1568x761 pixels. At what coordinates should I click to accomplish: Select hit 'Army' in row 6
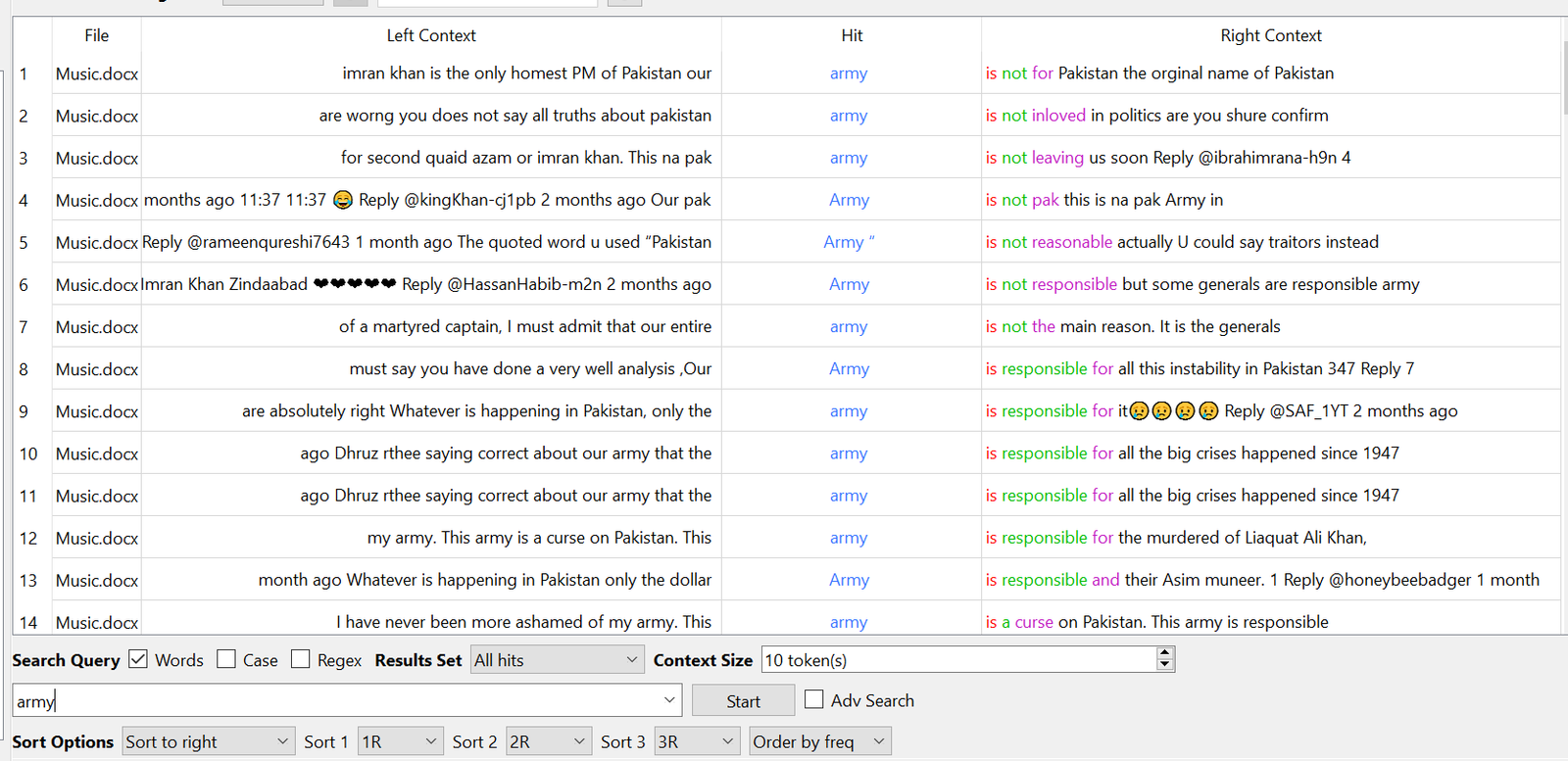click(x=849, y=284)
